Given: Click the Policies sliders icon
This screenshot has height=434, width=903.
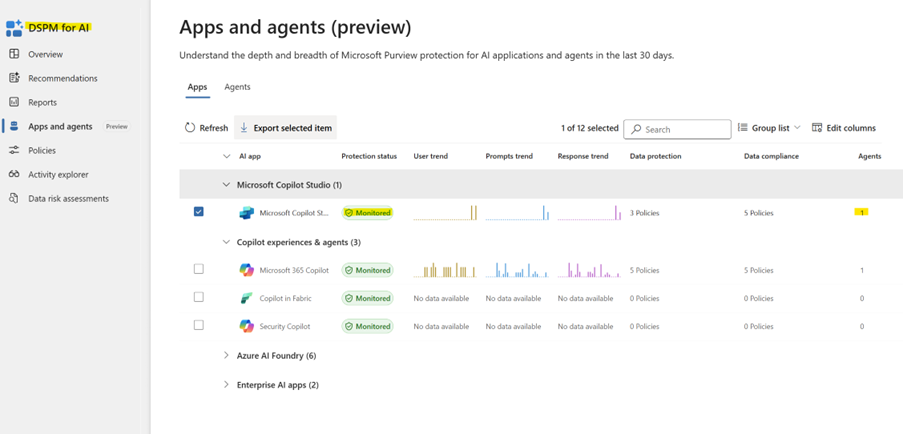Looking at the screenshot, I should point(14,150).
